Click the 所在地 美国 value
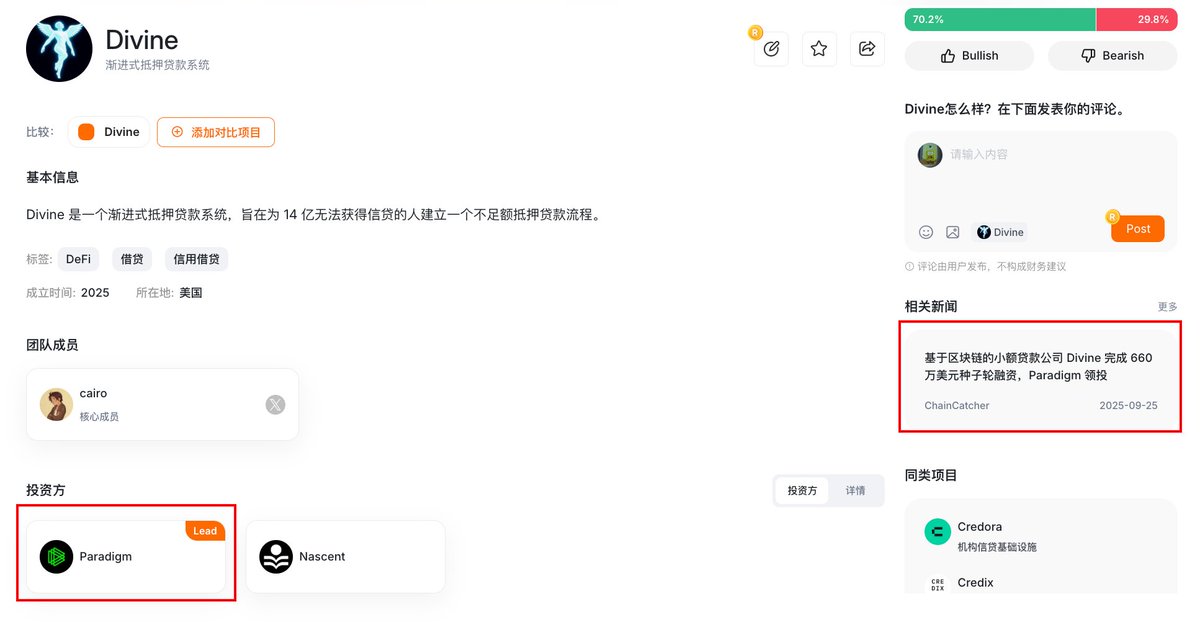Screen dimensions: 1200x622 [x=190, y=293]
